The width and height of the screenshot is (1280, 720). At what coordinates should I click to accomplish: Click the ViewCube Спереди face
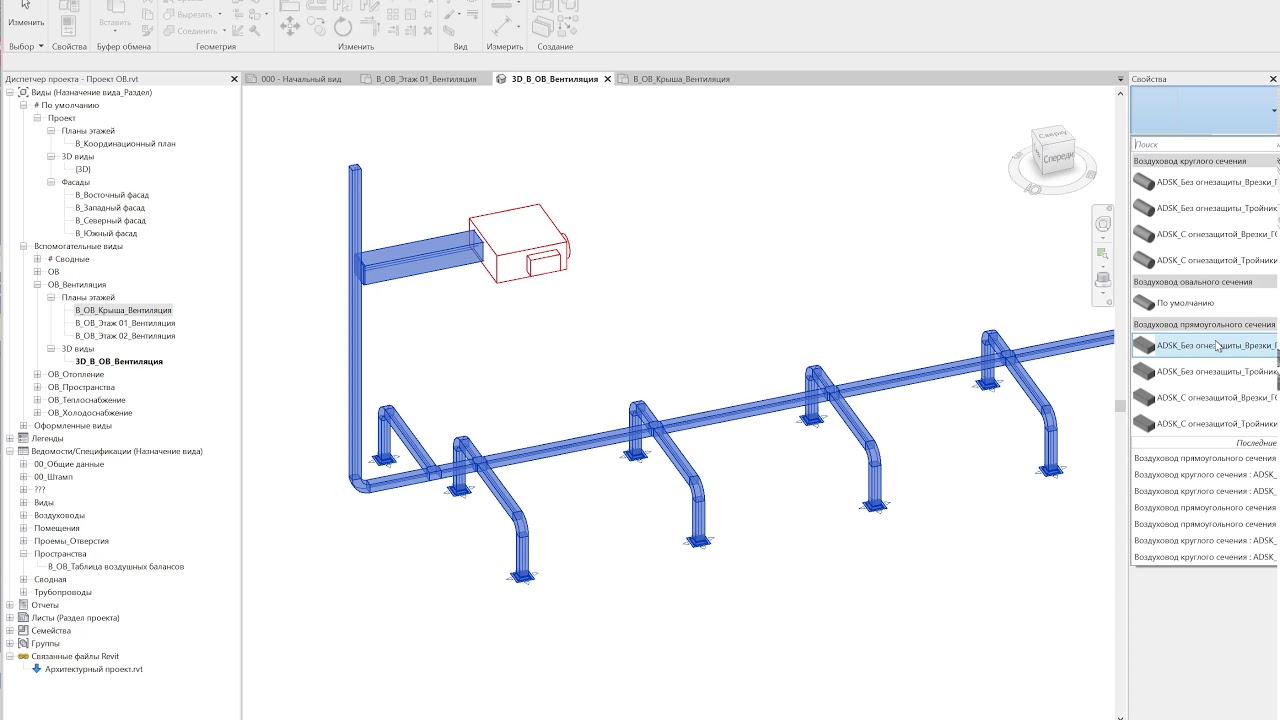click(1057, 158)
